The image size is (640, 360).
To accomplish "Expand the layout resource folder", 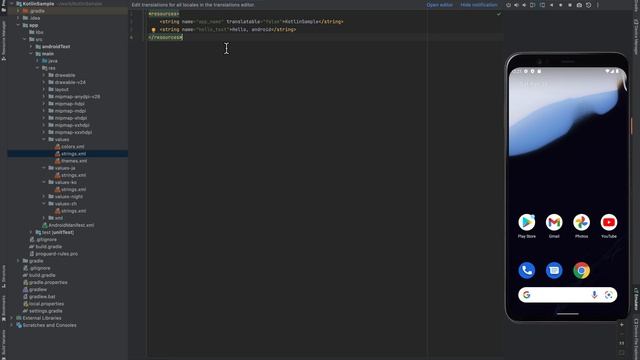I will pyautogui.click(x=44, y=89).
